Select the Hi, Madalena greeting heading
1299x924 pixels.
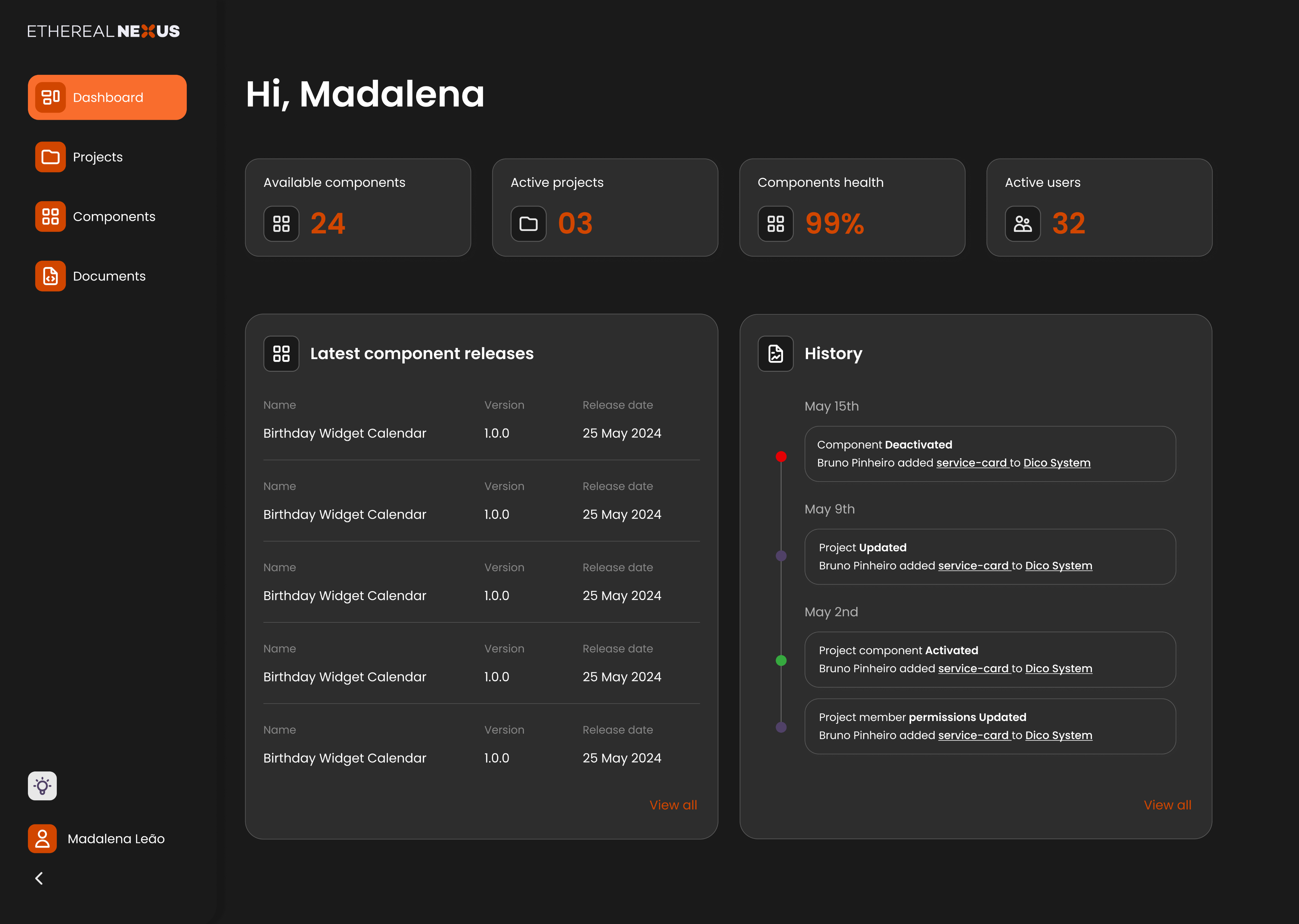(365, 95)
